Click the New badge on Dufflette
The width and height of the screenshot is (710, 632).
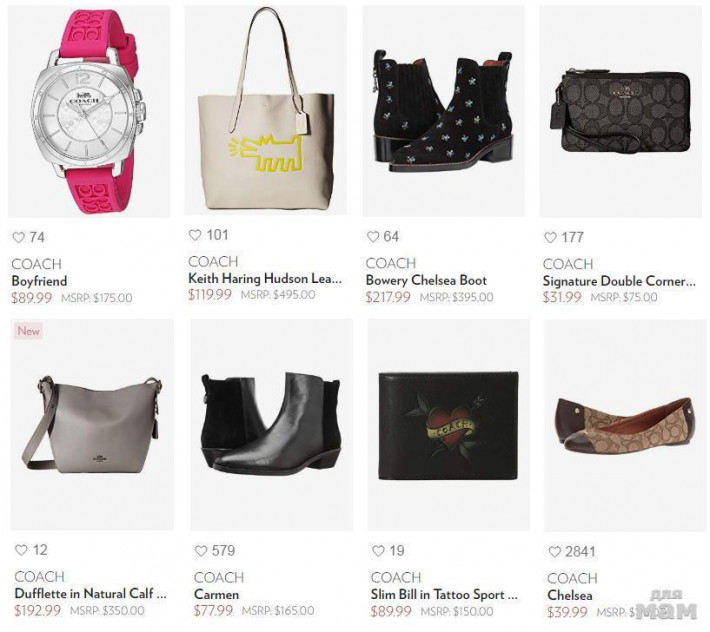[x=28, y=331]
